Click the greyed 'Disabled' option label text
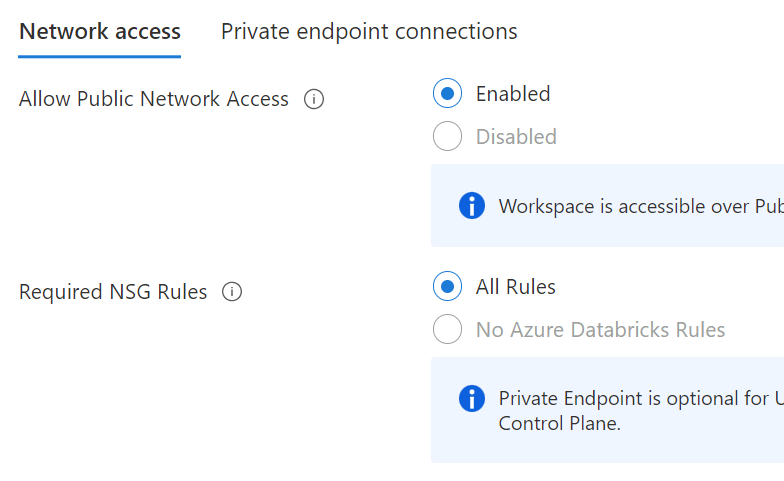784x481 pixels. tap(516, 137)
